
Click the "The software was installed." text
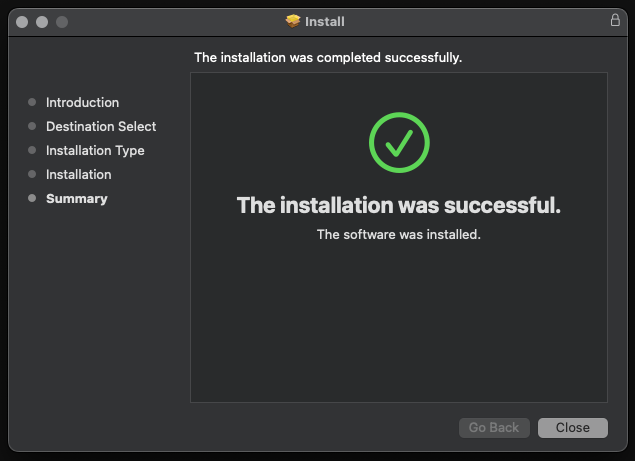398,234
